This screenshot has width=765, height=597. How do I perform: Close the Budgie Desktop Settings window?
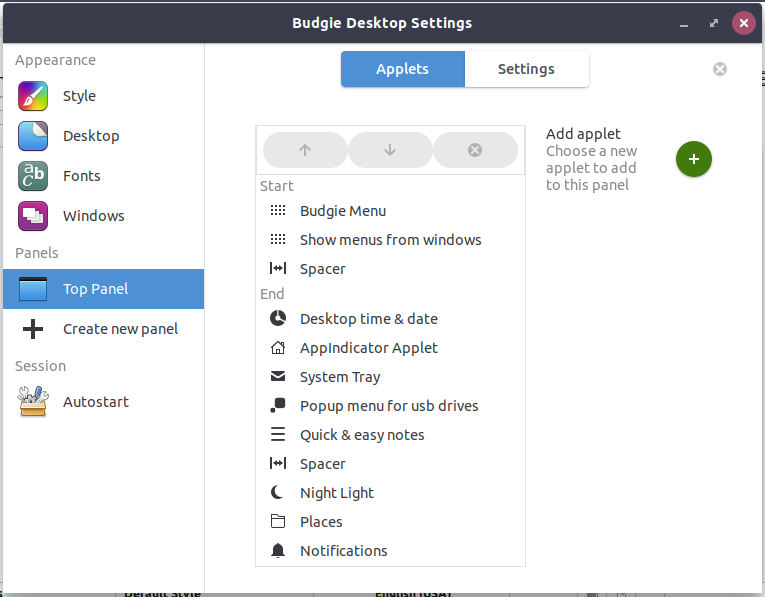click(x=744, y=23)
